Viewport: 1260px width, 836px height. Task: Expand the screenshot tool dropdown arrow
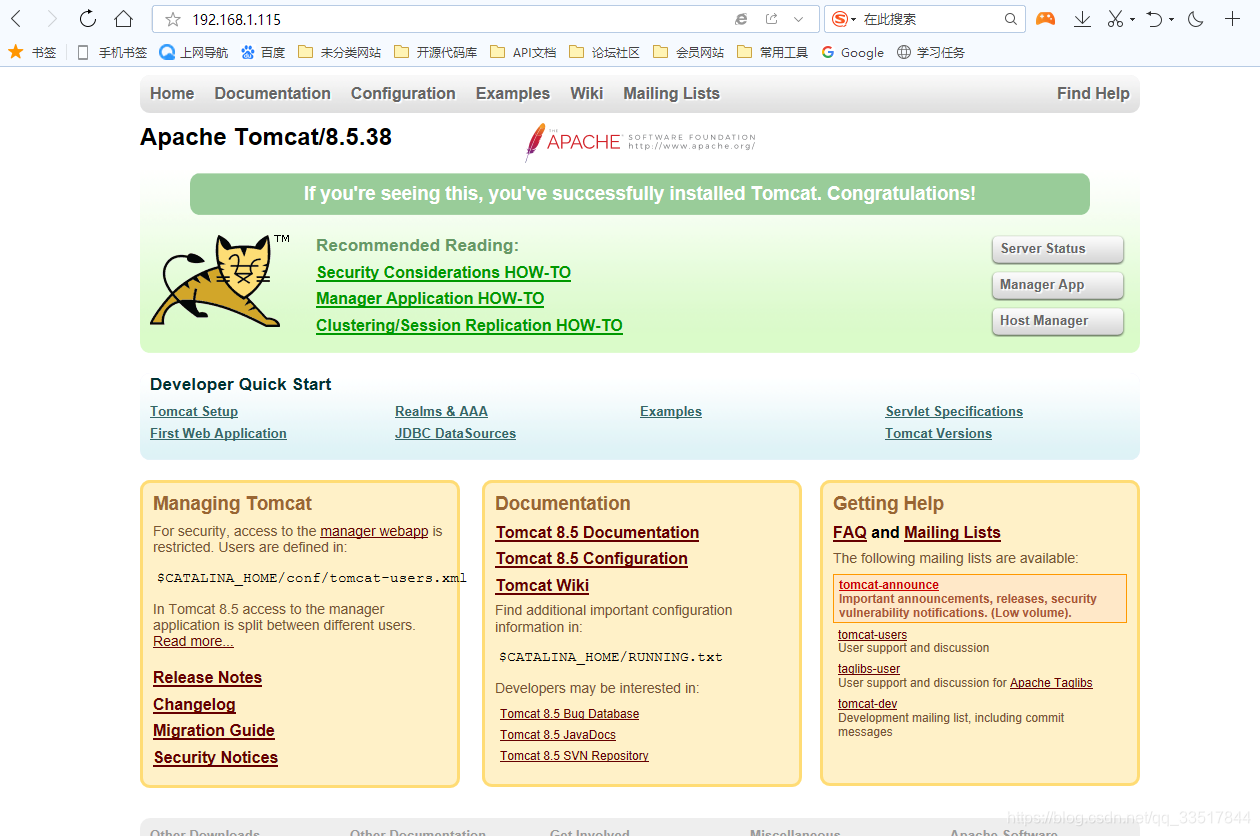(1132, 19)
